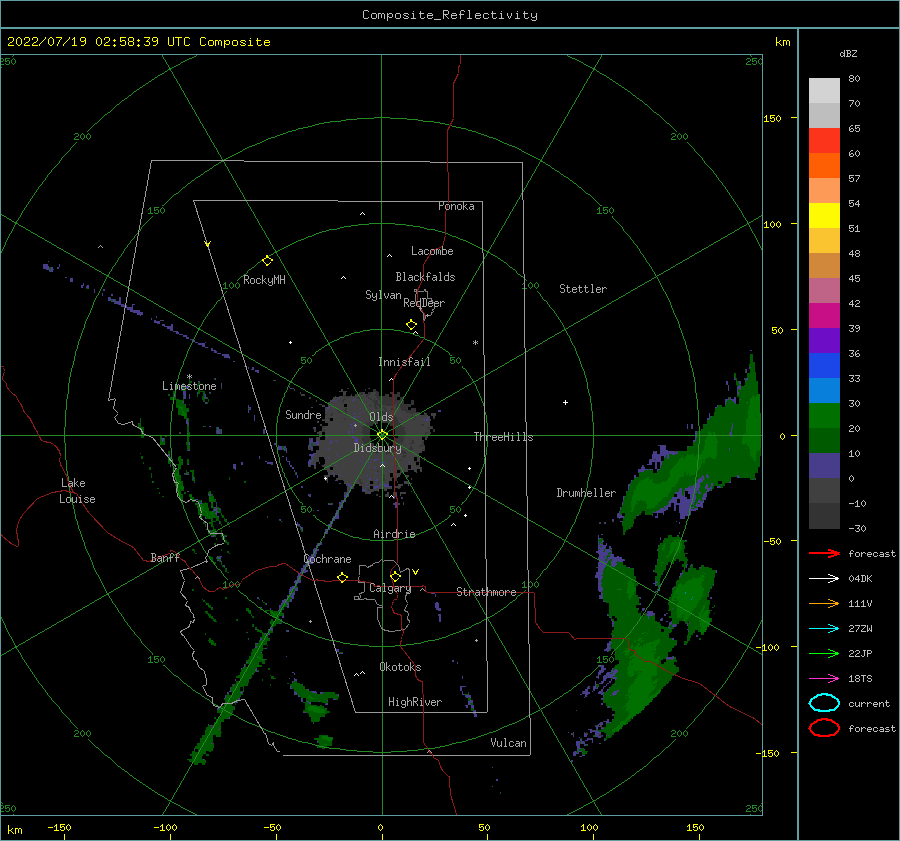Click the Stettler label

(583, 289)
